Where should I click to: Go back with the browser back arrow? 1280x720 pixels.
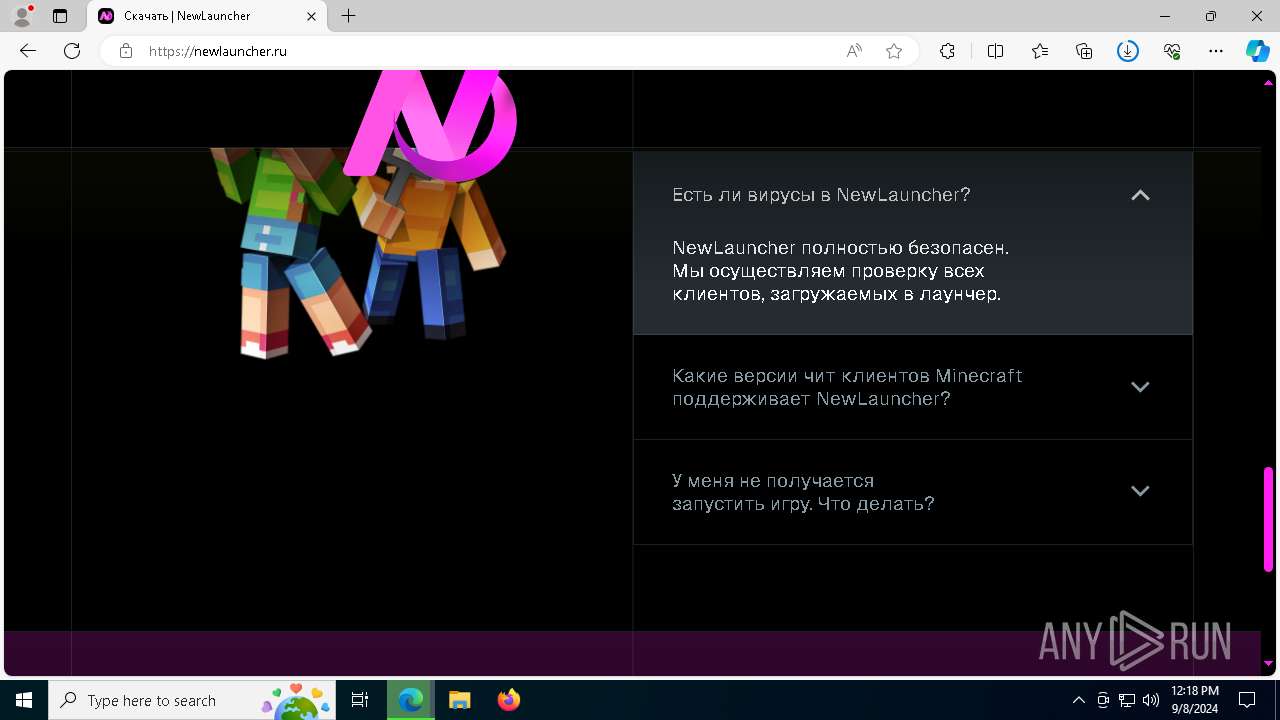click(x=28, y=51)
